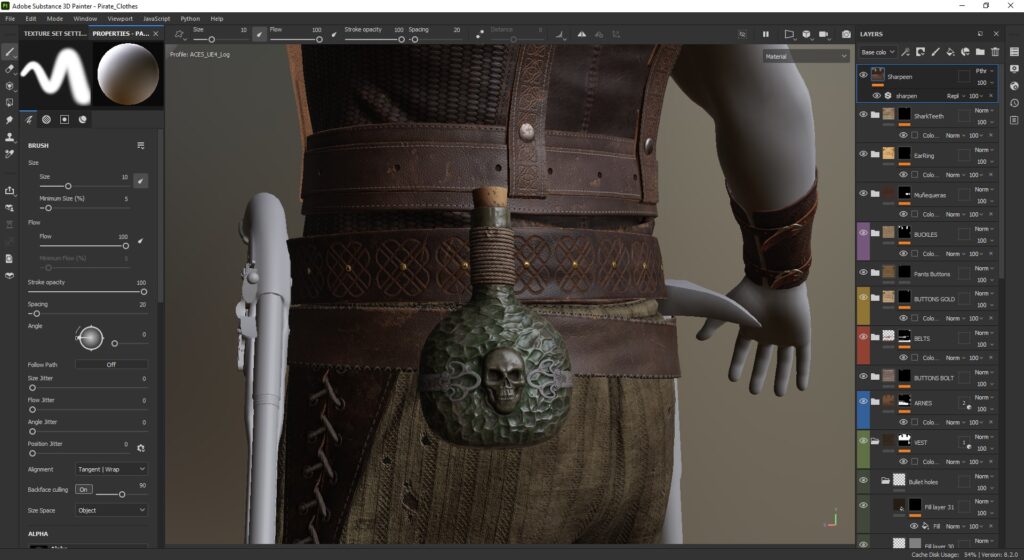Open the Viewport menu
1024x560 pixels.
pyautogui.click(x=120, y=19)
